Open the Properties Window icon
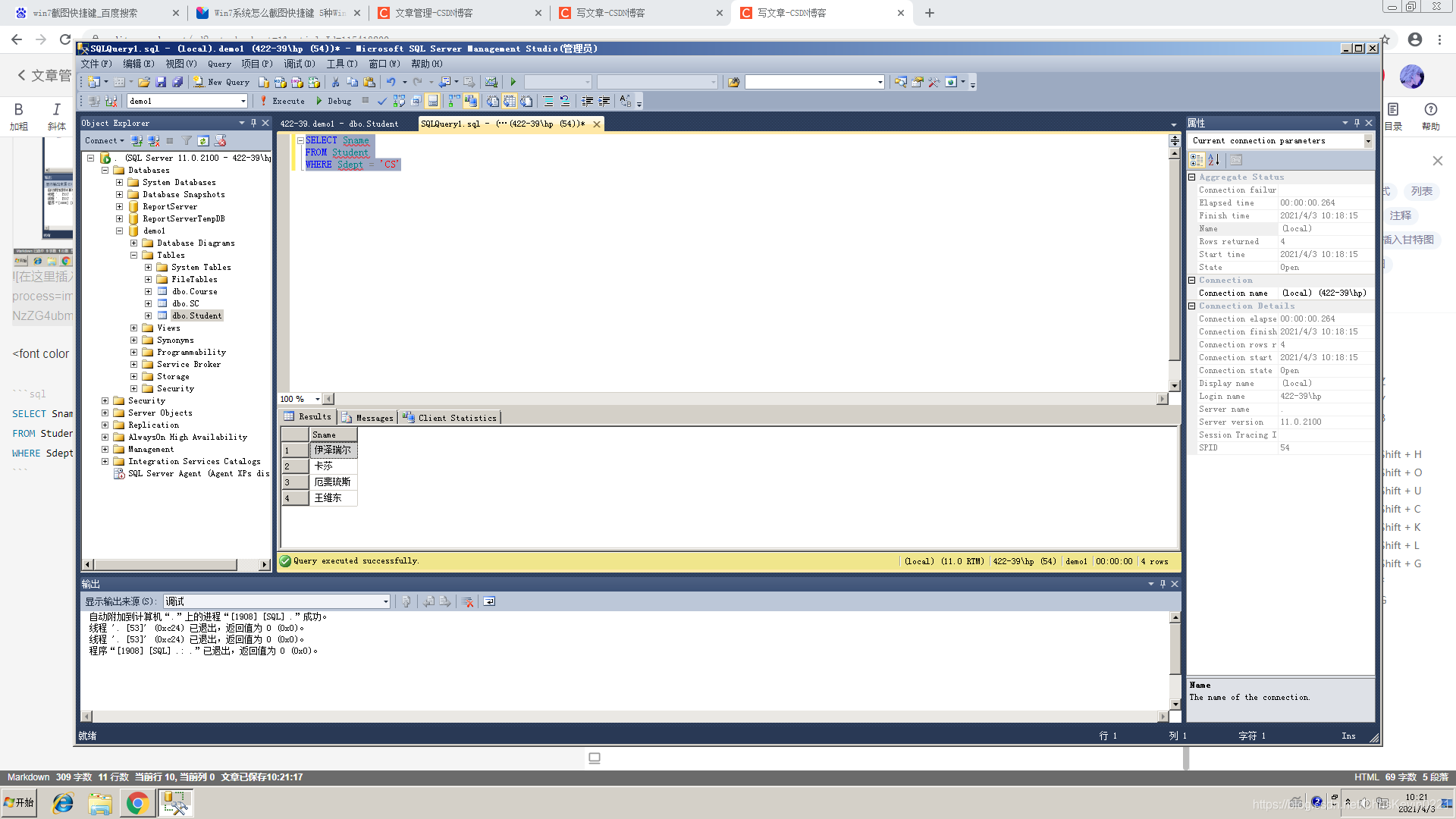The width and height of the screenshot is (1456, 819). [917, 82]
